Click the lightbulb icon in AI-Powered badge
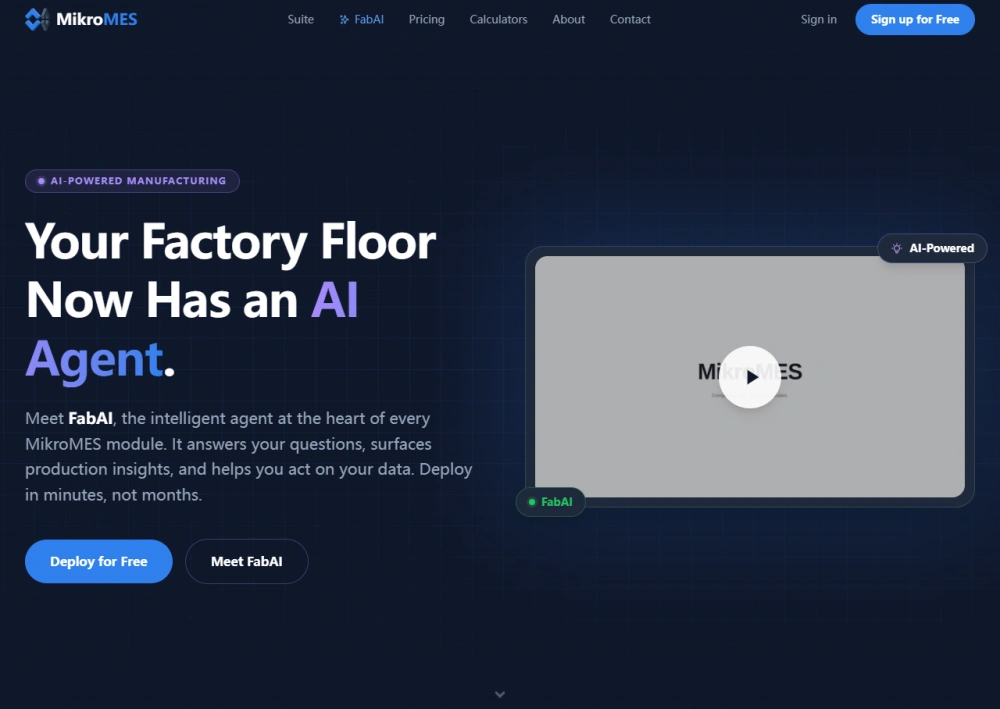The height and width of the screenshot is (709, 1000). (897, 249)
